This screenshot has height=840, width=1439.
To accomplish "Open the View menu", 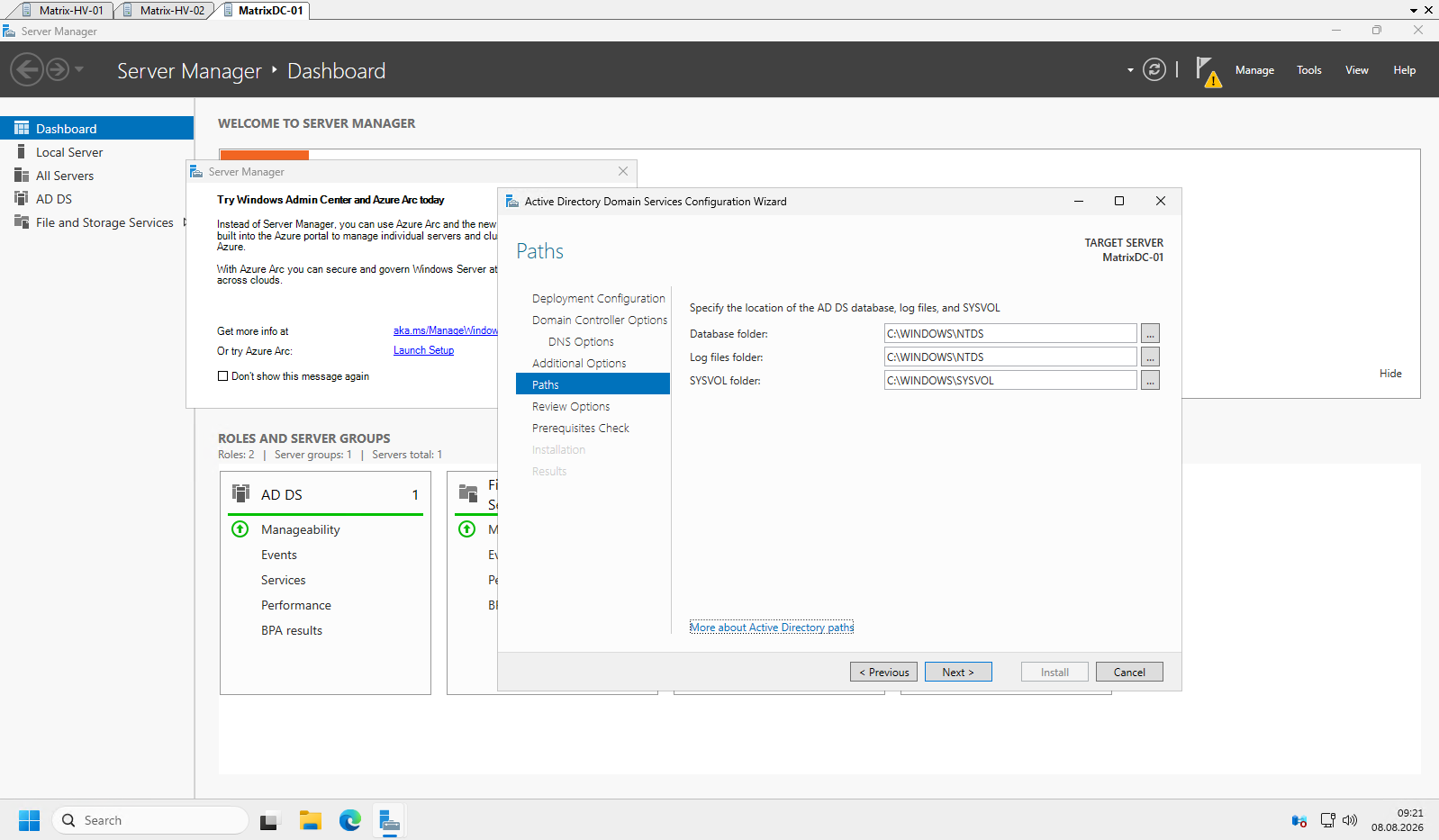I will click(x=1356, y=70).
